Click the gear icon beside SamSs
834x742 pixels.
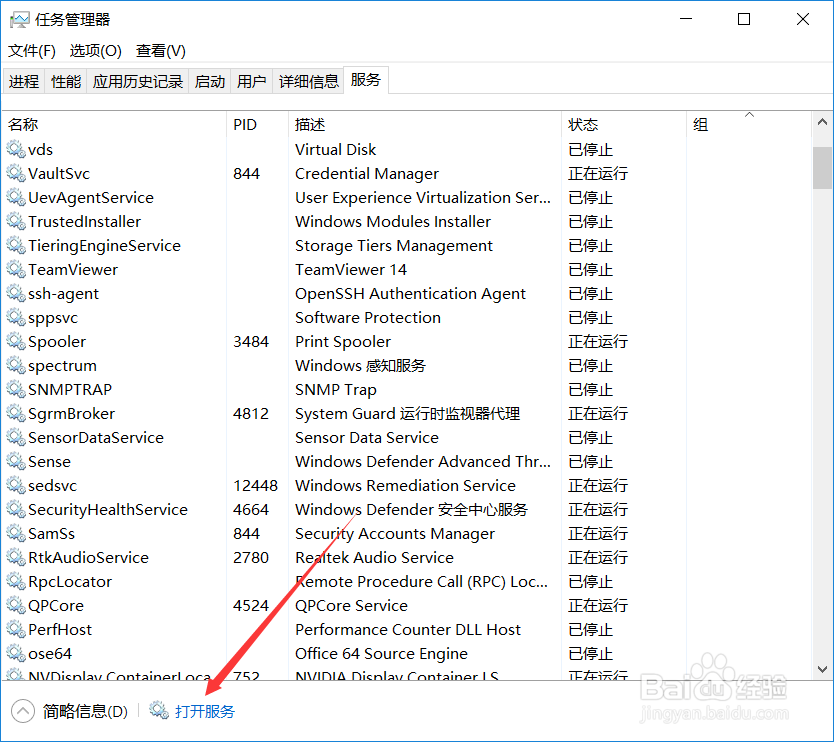coord(16,533)
